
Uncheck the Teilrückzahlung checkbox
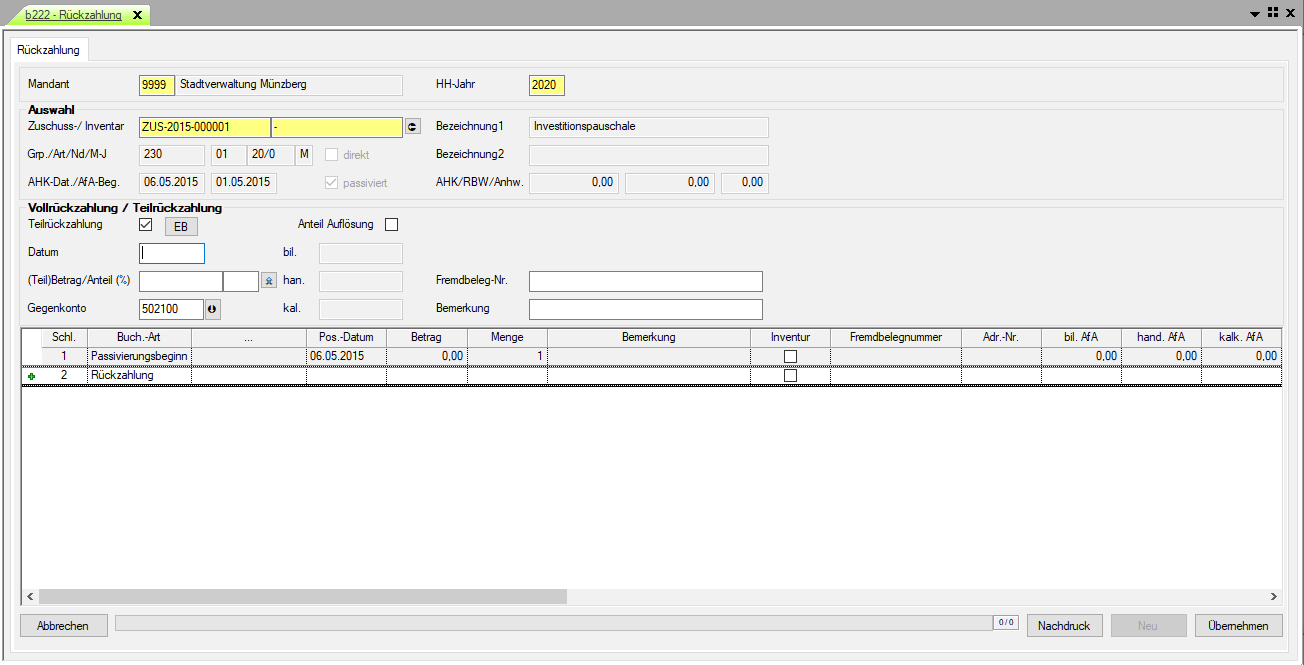pyautogui.click(x=146, y=225)
